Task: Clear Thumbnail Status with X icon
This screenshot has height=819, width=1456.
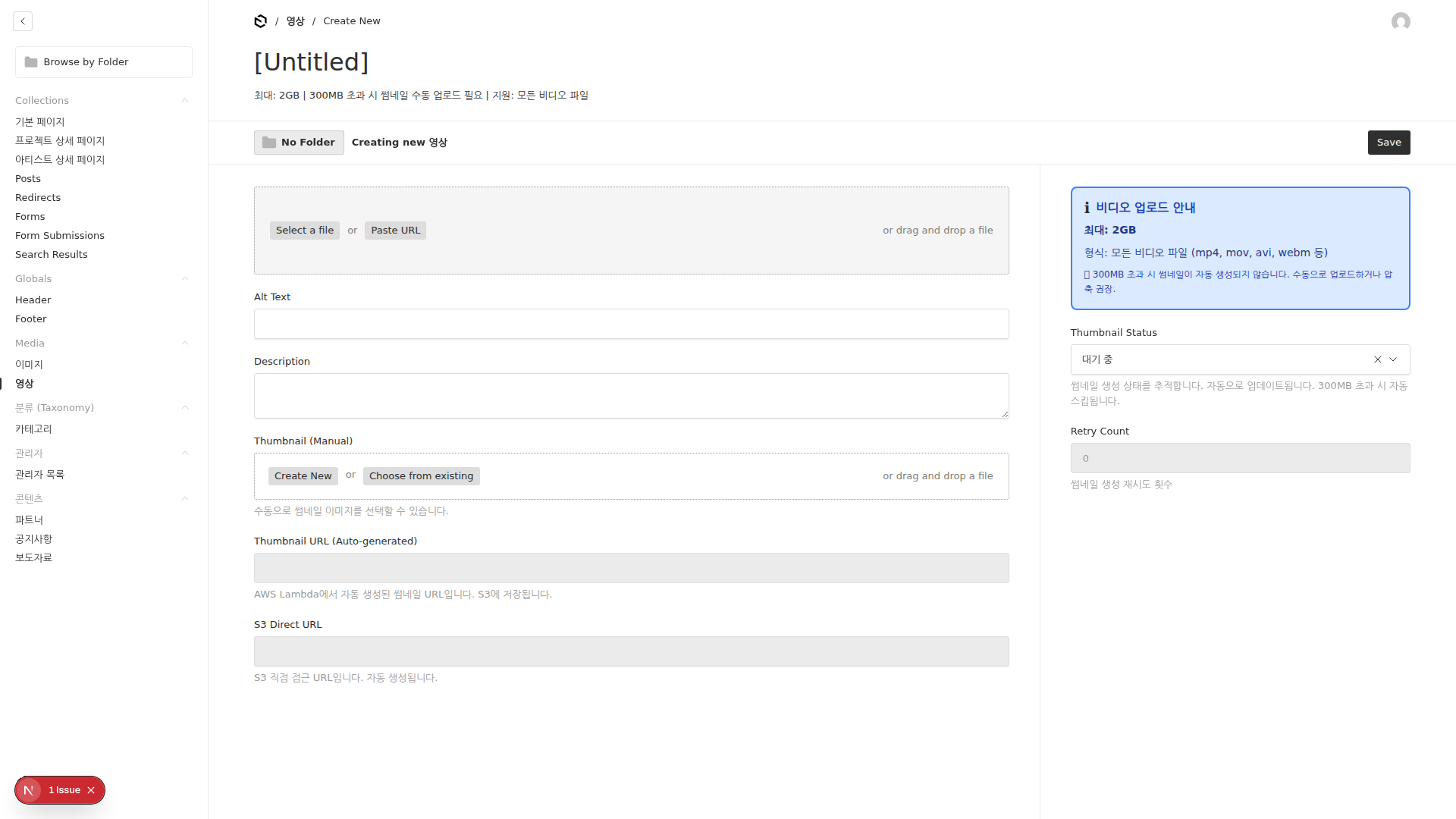Action: (1378, 359)
